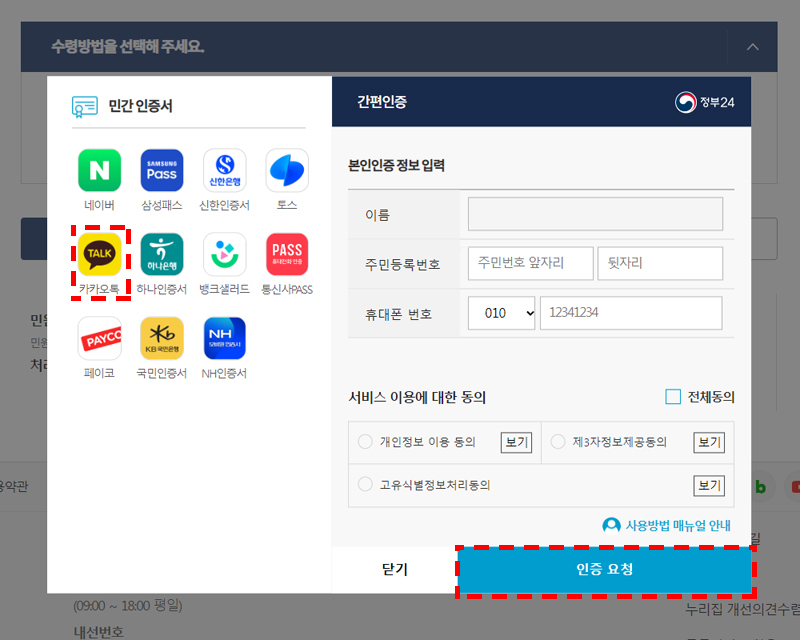800x640 pixels.
Task: Focus the 뒷자리 resident number field
Action: 660,263
